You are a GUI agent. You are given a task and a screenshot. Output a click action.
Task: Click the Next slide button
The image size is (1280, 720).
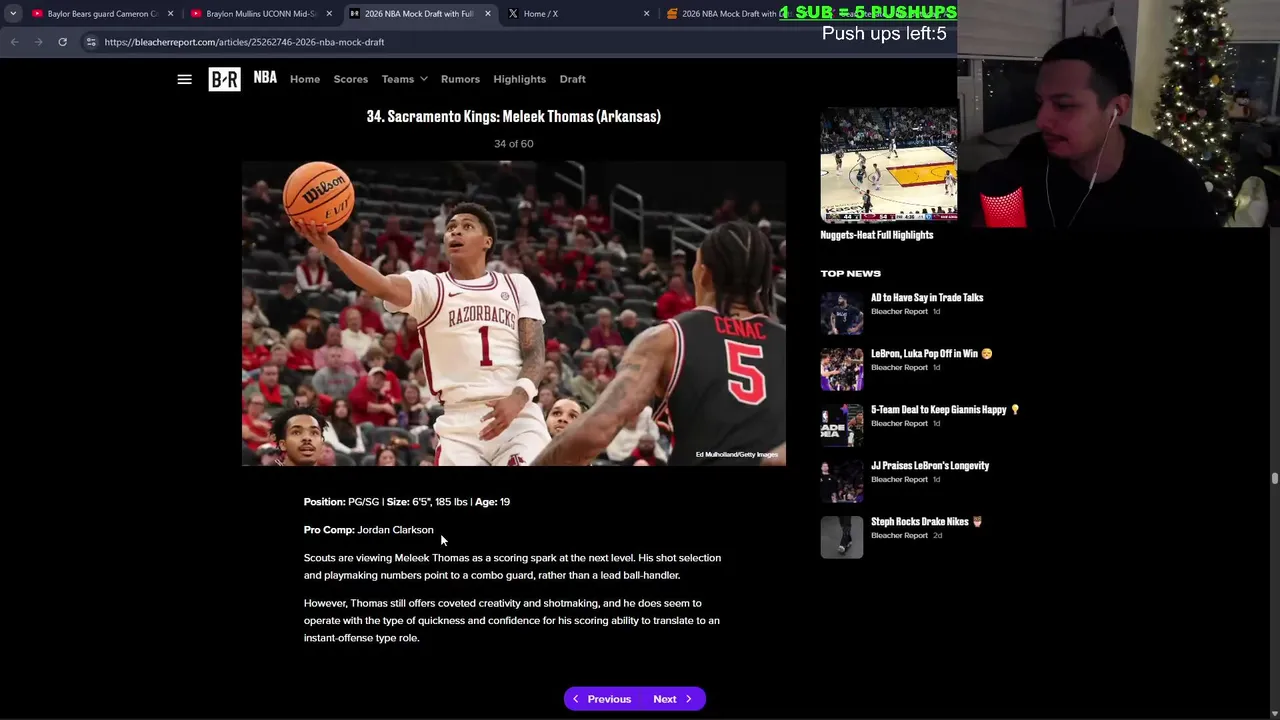[x=674, y=699]
